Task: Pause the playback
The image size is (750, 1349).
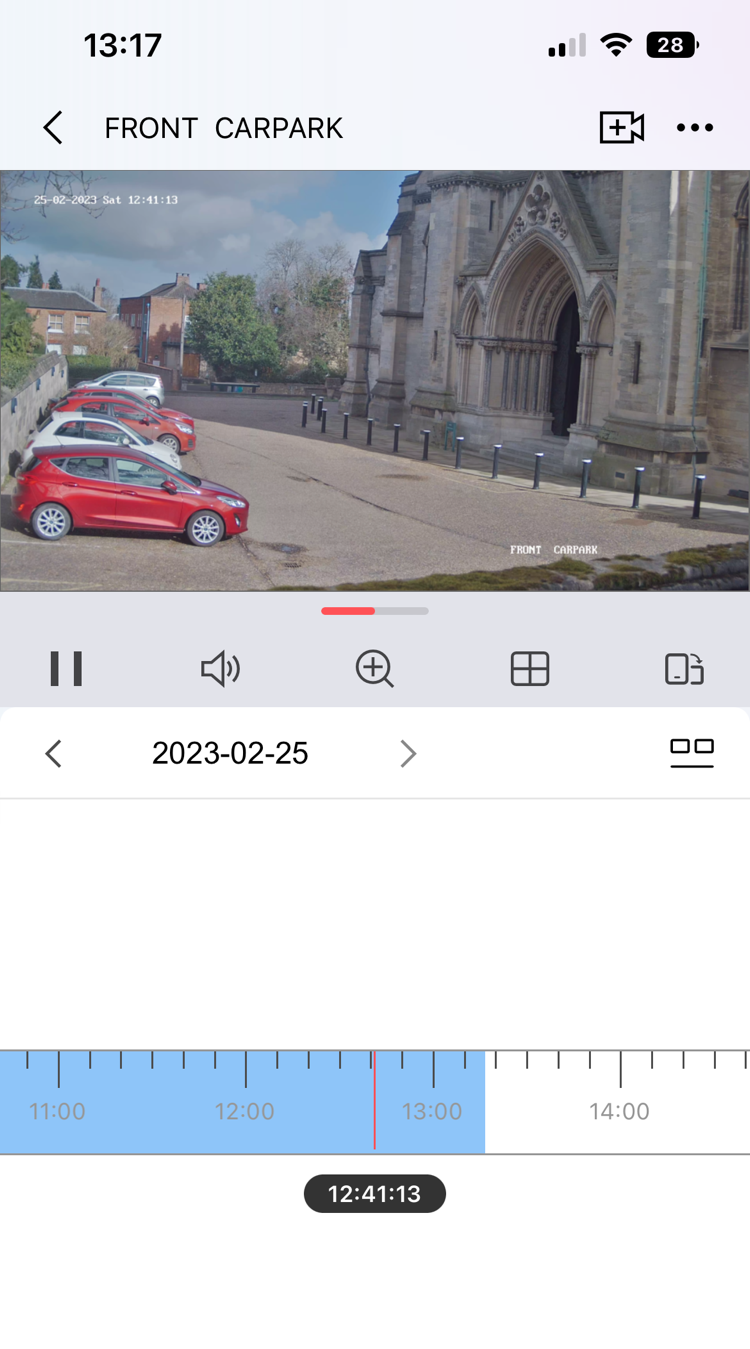Action: pos(66,668)
